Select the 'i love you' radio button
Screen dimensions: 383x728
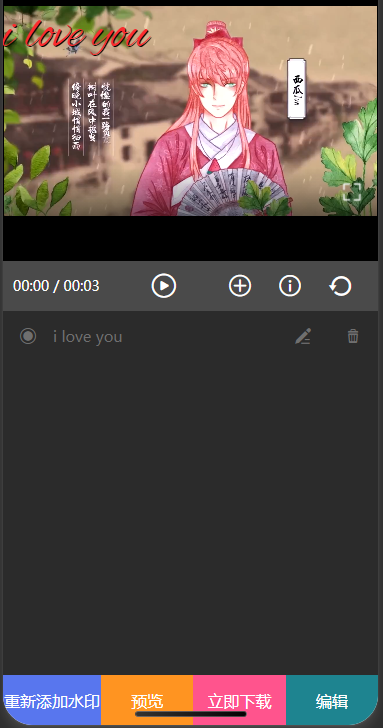[28, 336]
